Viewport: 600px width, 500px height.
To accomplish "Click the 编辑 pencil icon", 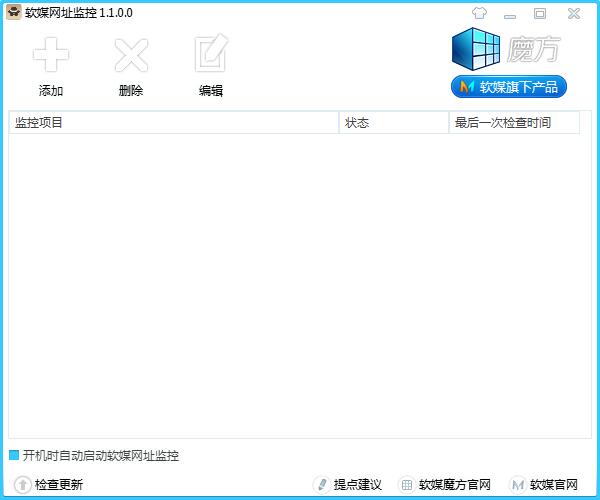I will click(211, 53).
